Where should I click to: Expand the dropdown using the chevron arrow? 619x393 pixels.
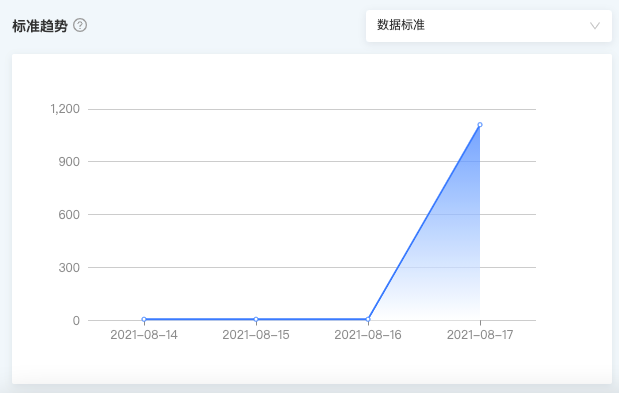pyautogui.click(x=595, y=26)
